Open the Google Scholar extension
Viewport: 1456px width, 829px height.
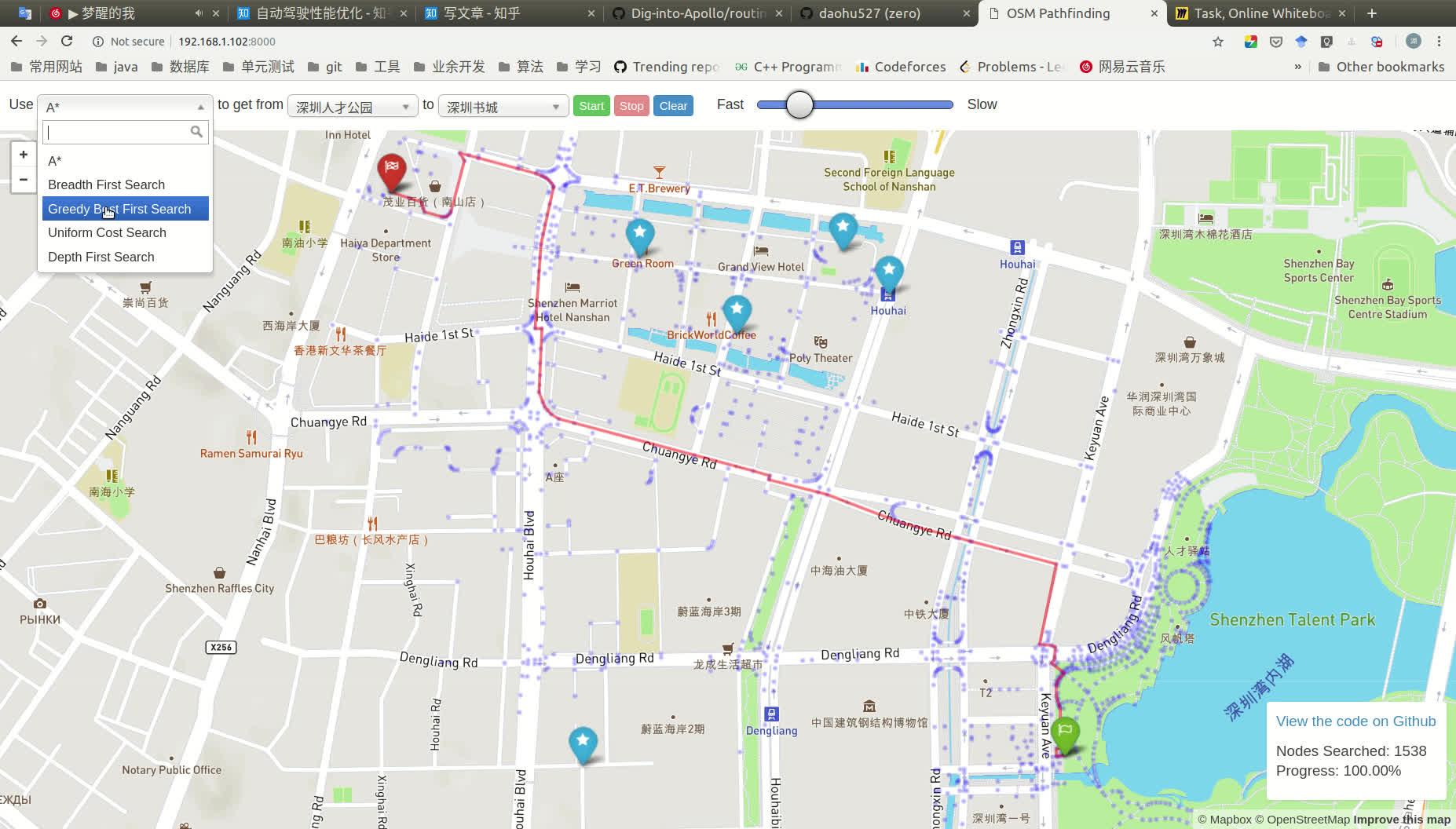(x=1301, y=42)
